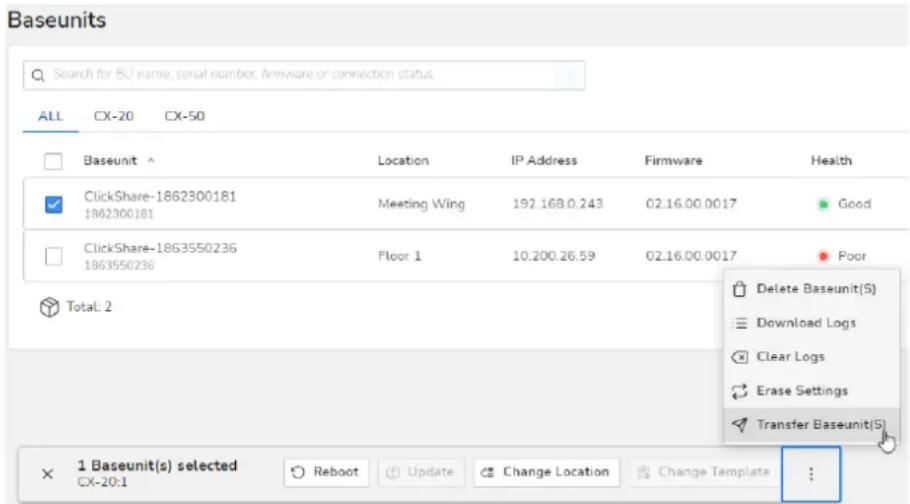This screenshot has height=504, width=910.
Task: Click the Floor 1 location cell
Action: tap(399, 256)
